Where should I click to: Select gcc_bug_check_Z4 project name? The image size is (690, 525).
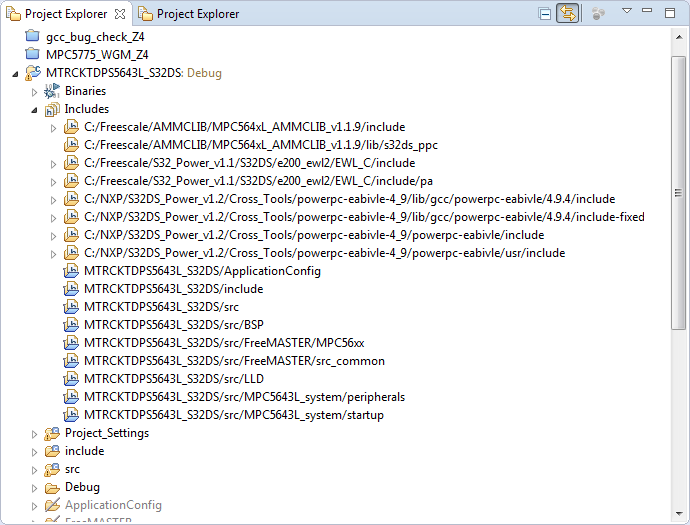coord(95,37)
